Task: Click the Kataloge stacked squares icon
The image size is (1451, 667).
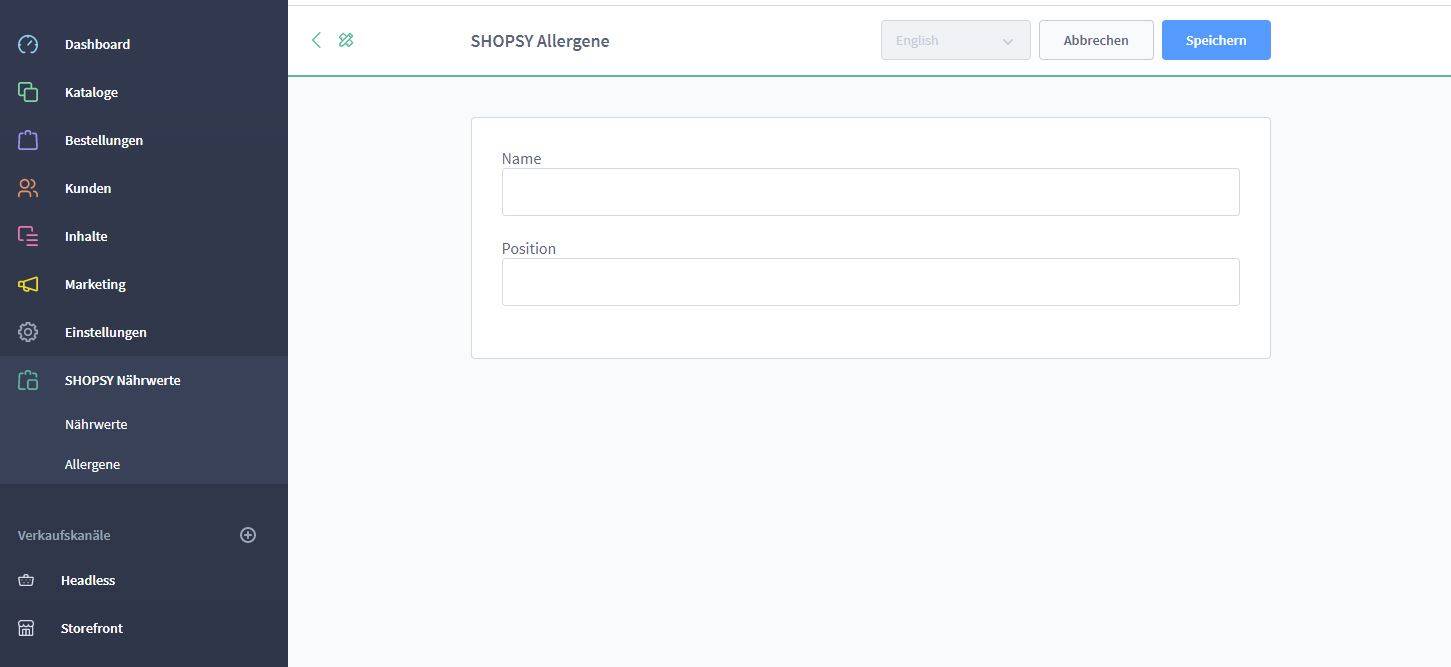Action: pyautogui.click(x=28, y=92)
